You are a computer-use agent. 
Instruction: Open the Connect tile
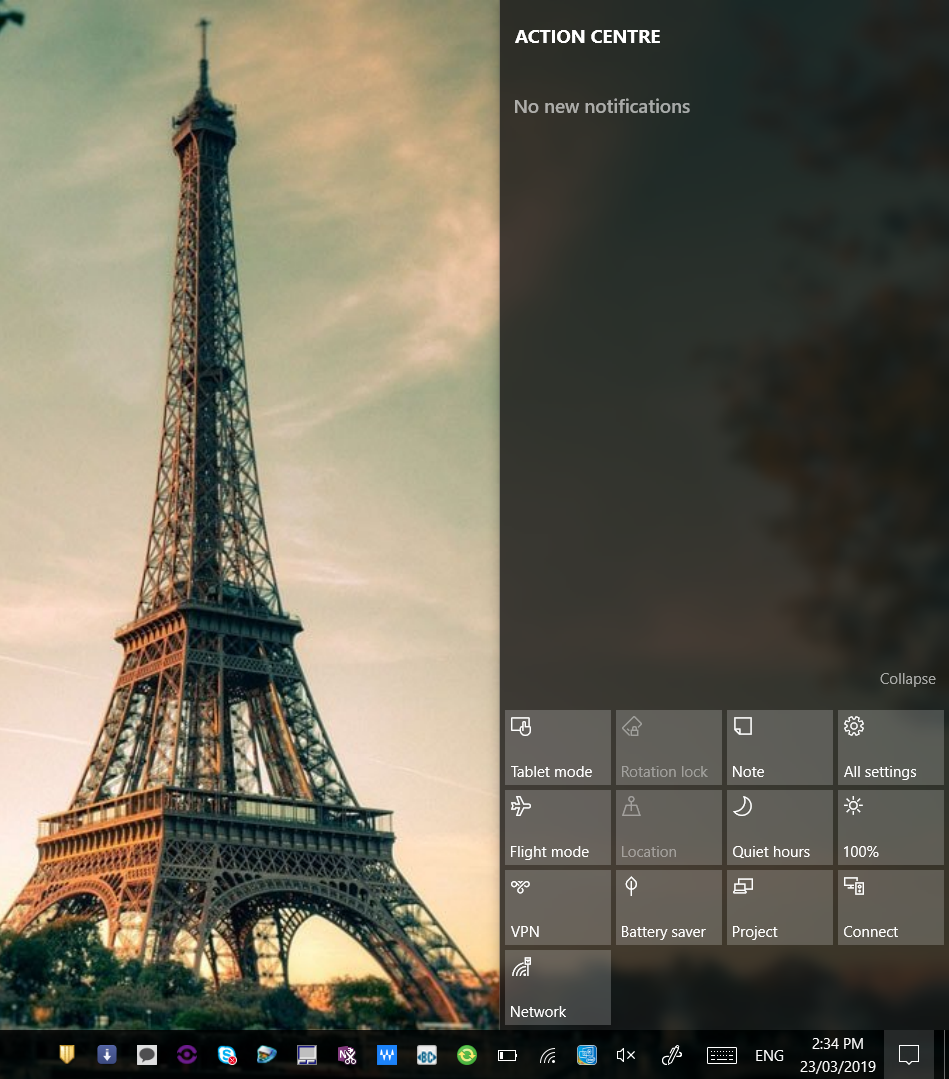pyautogui.click(x=890, y=907)
